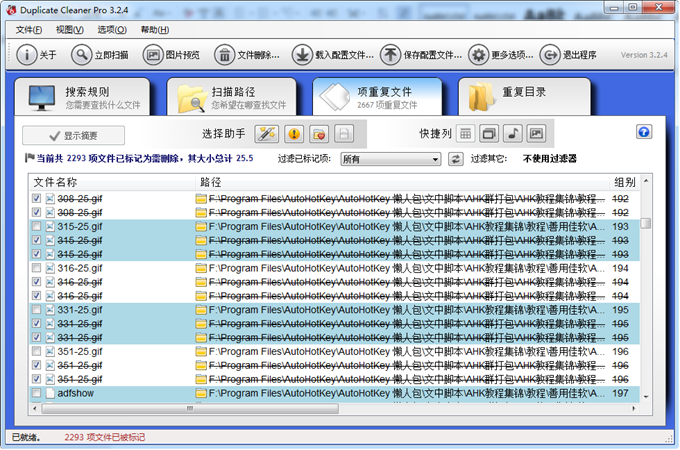Select the unmarked 316-25.gif file name
Viewport: 680px width, 450px height.
click(80, 268)
